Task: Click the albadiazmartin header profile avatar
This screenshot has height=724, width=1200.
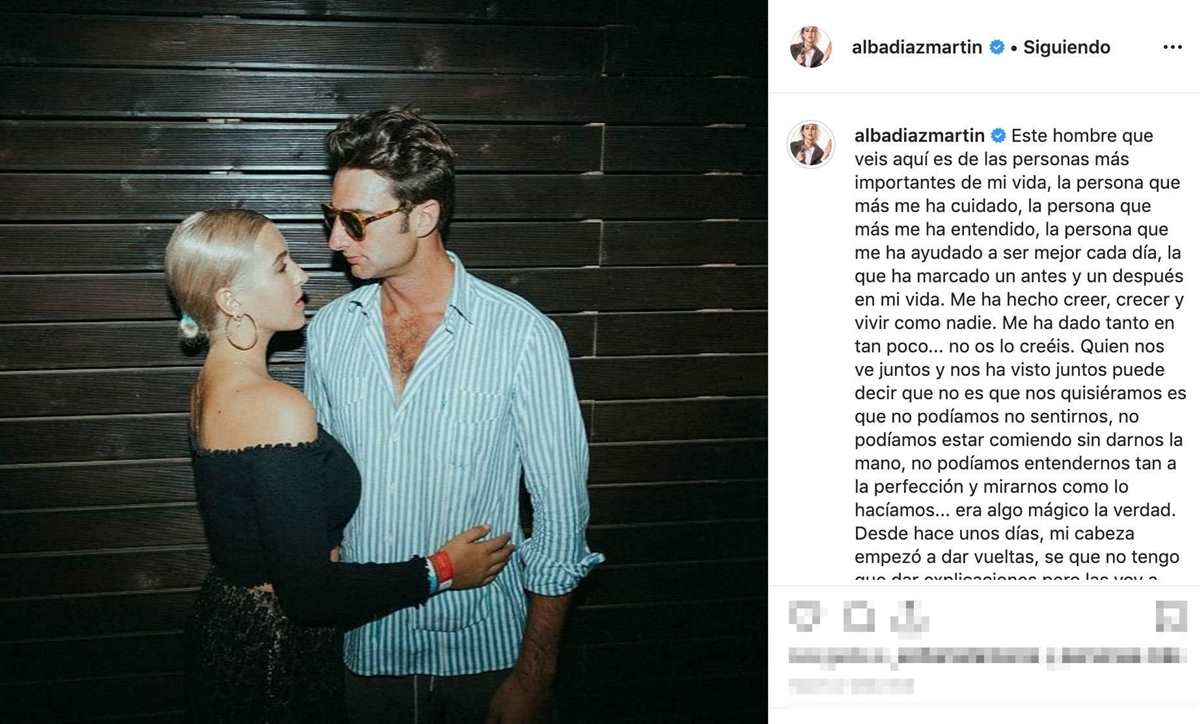Action: tap(811, 47)
